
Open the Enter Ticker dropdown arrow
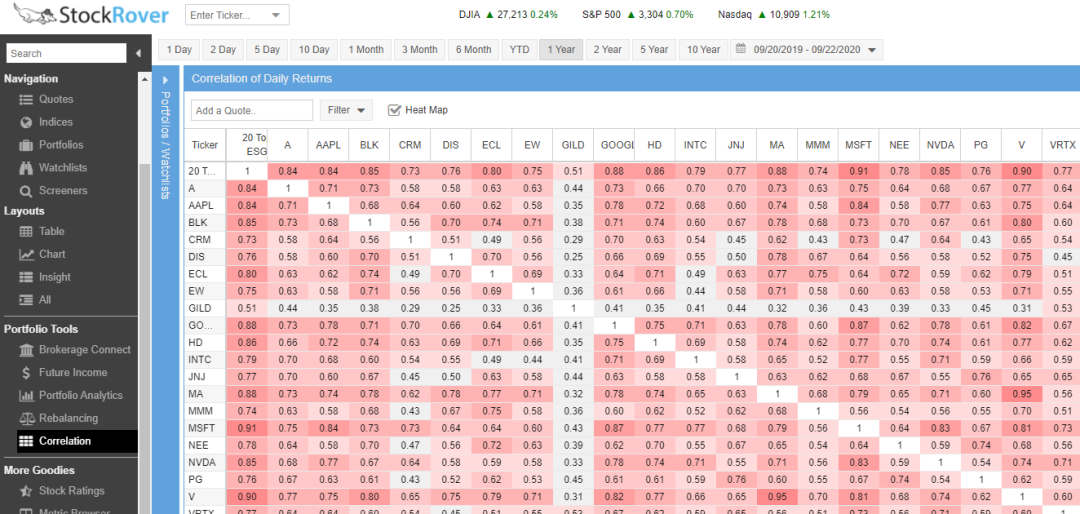[275, 15]
